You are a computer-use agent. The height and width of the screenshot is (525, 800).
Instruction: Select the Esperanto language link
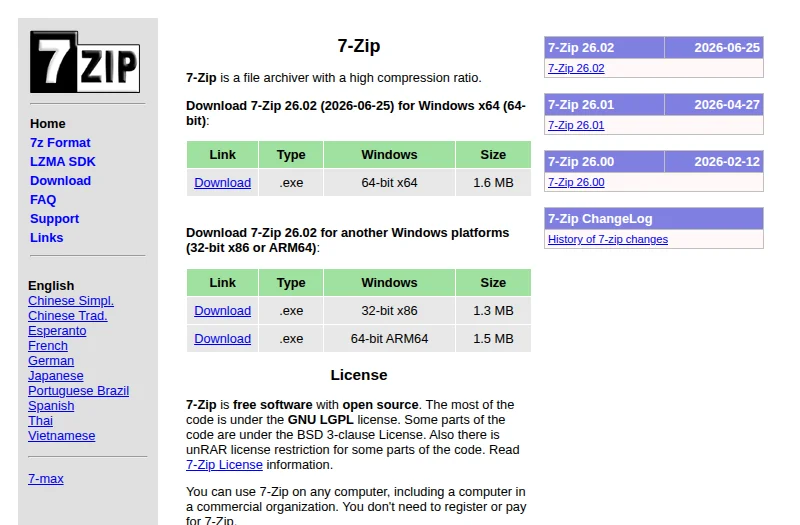click(57, 331)
